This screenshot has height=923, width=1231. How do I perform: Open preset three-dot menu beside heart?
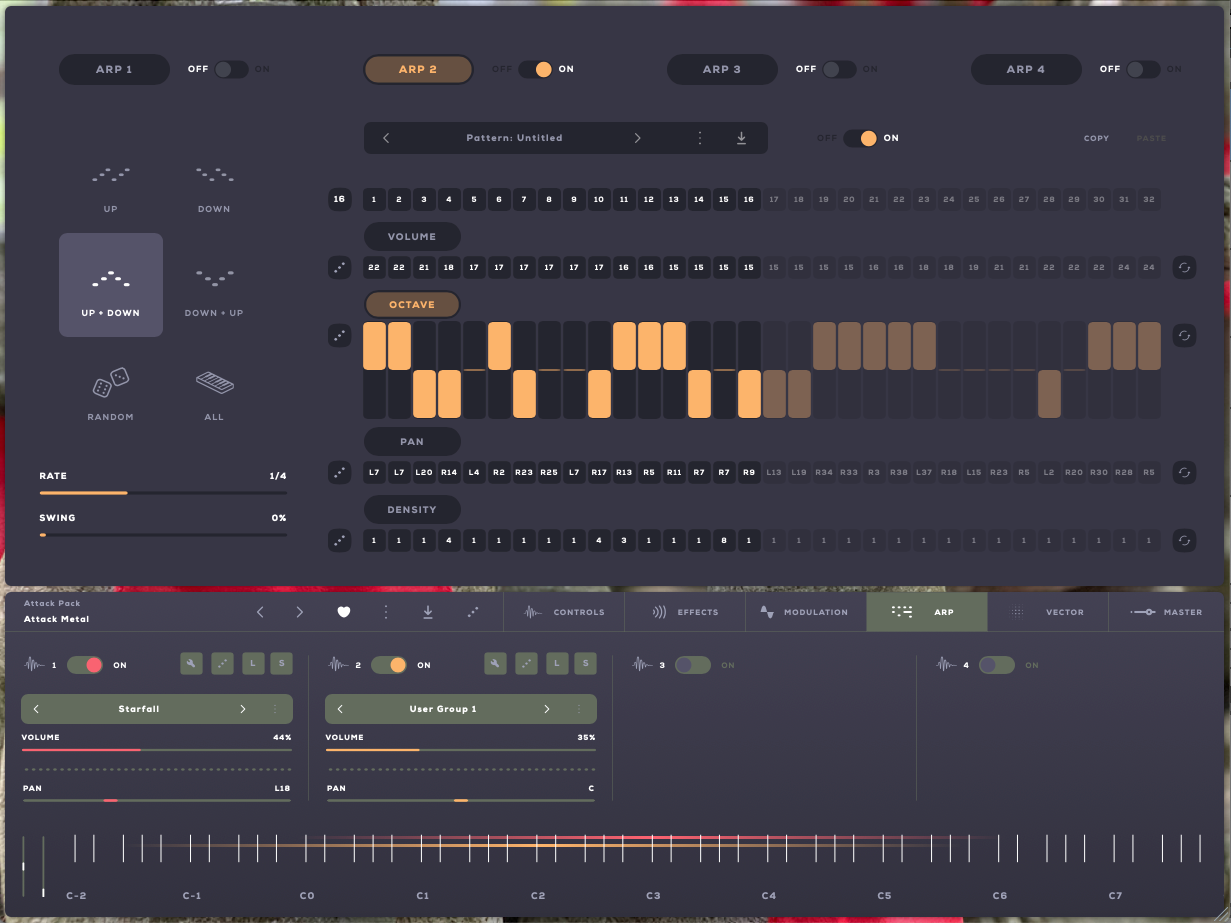[x=386, y=612]
